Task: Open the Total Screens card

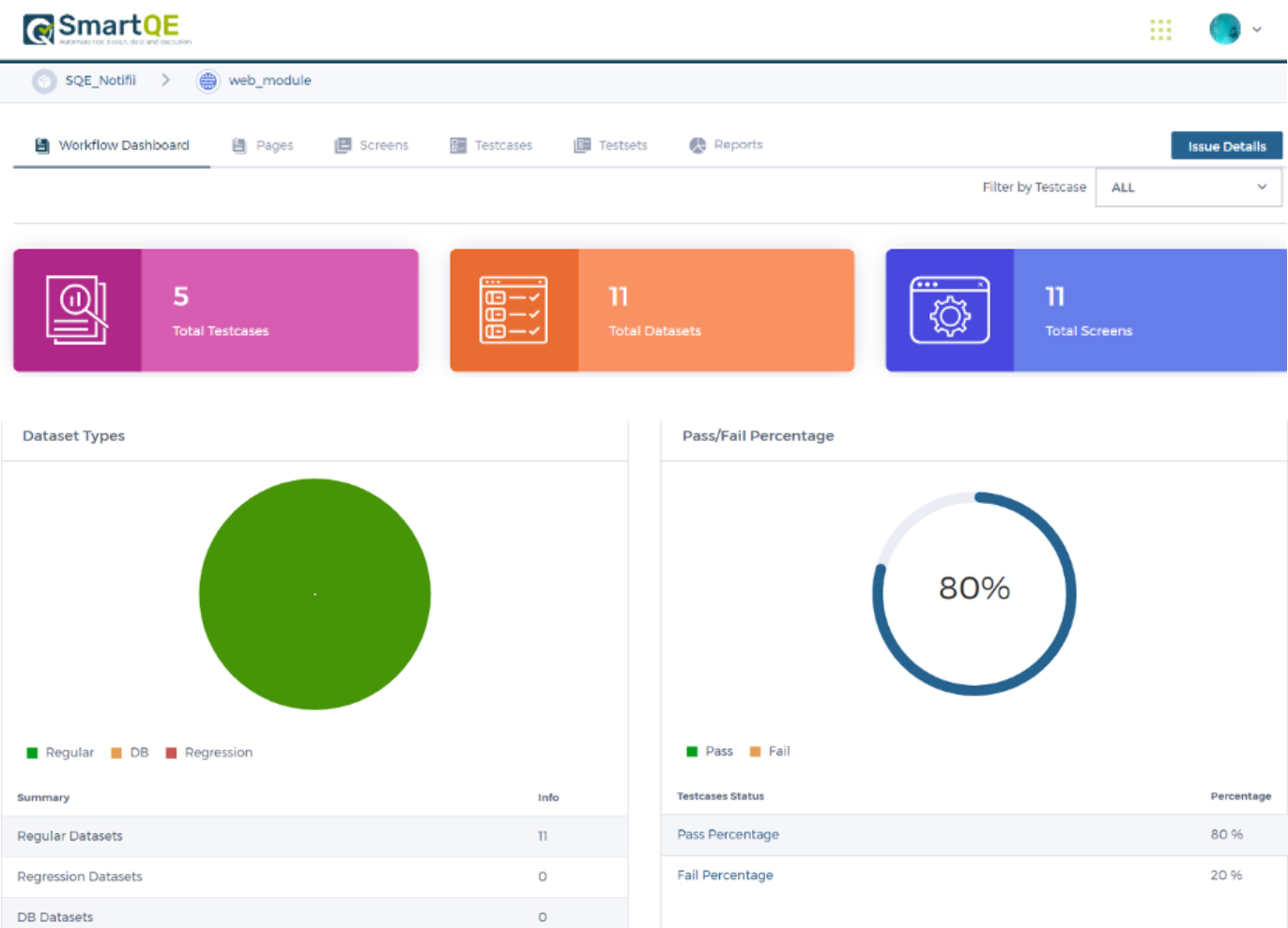Action: pos(1086,311)
